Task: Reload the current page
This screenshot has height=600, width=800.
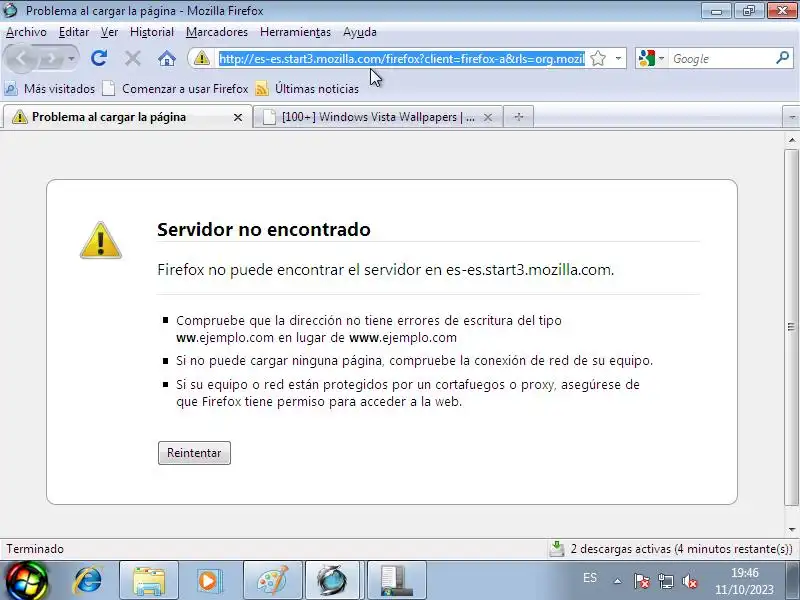Action: pos(99,59)
